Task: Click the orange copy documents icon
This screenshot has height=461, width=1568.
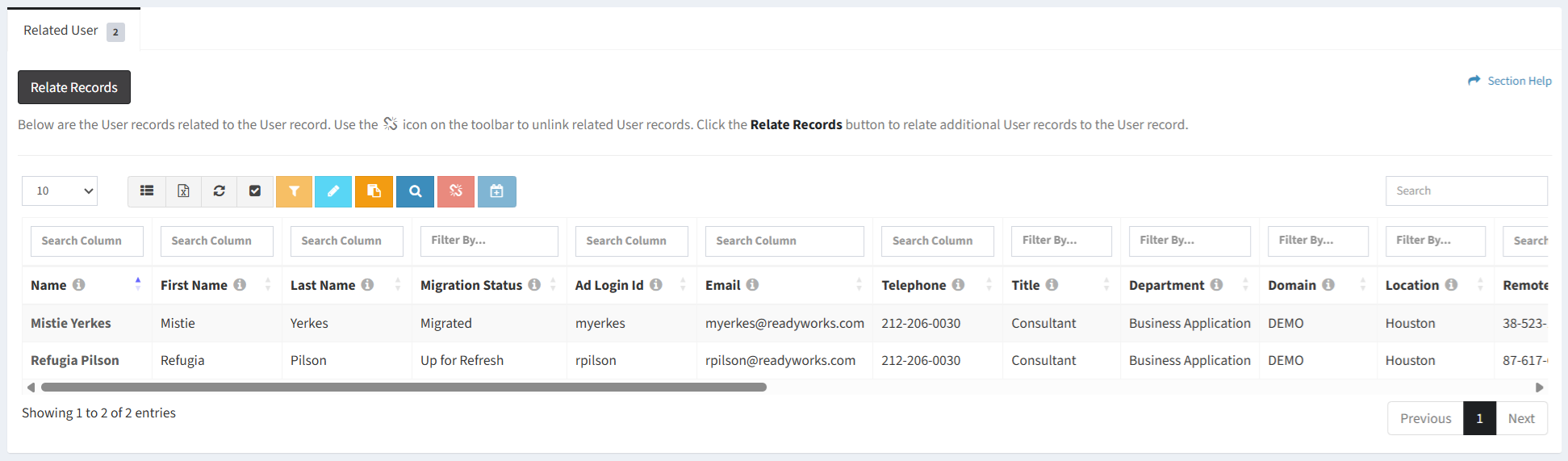Action: pyautogui.click(x=374, y=191)
